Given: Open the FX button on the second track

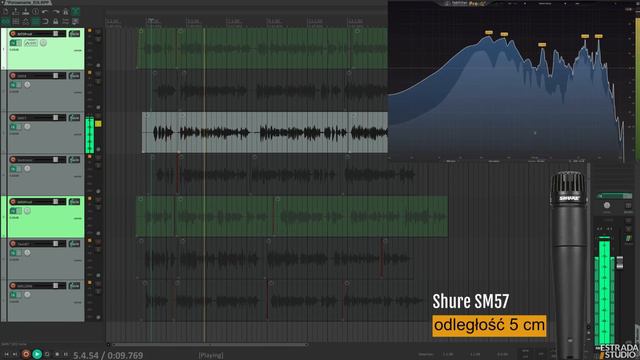Looking at the screenshot, I should tap(13, 85).
